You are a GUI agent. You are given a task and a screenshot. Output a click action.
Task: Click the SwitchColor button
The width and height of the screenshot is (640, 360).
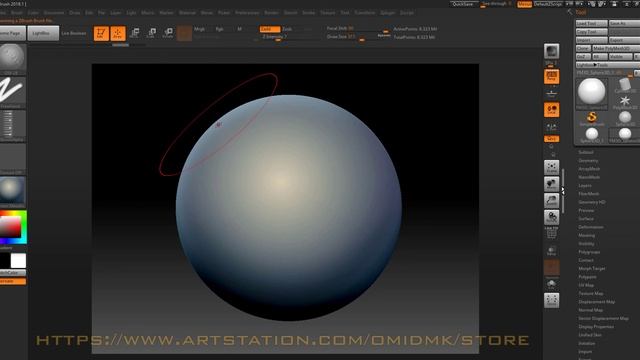pos(13,273)
